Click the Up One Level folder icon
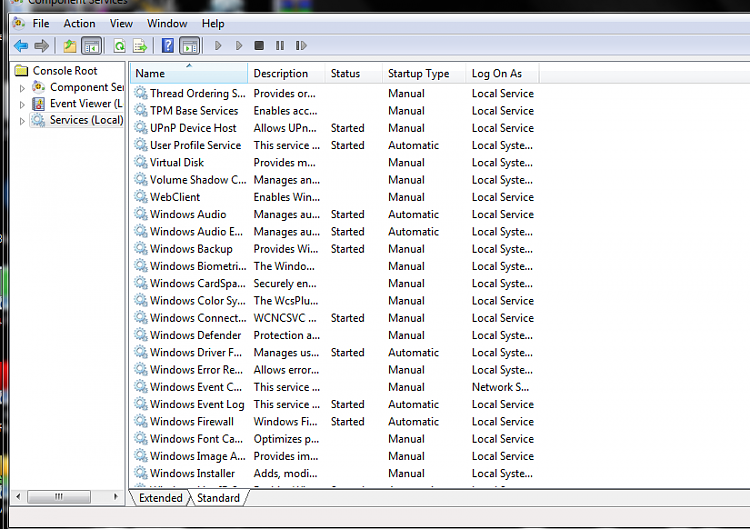 tap(70, 46)
